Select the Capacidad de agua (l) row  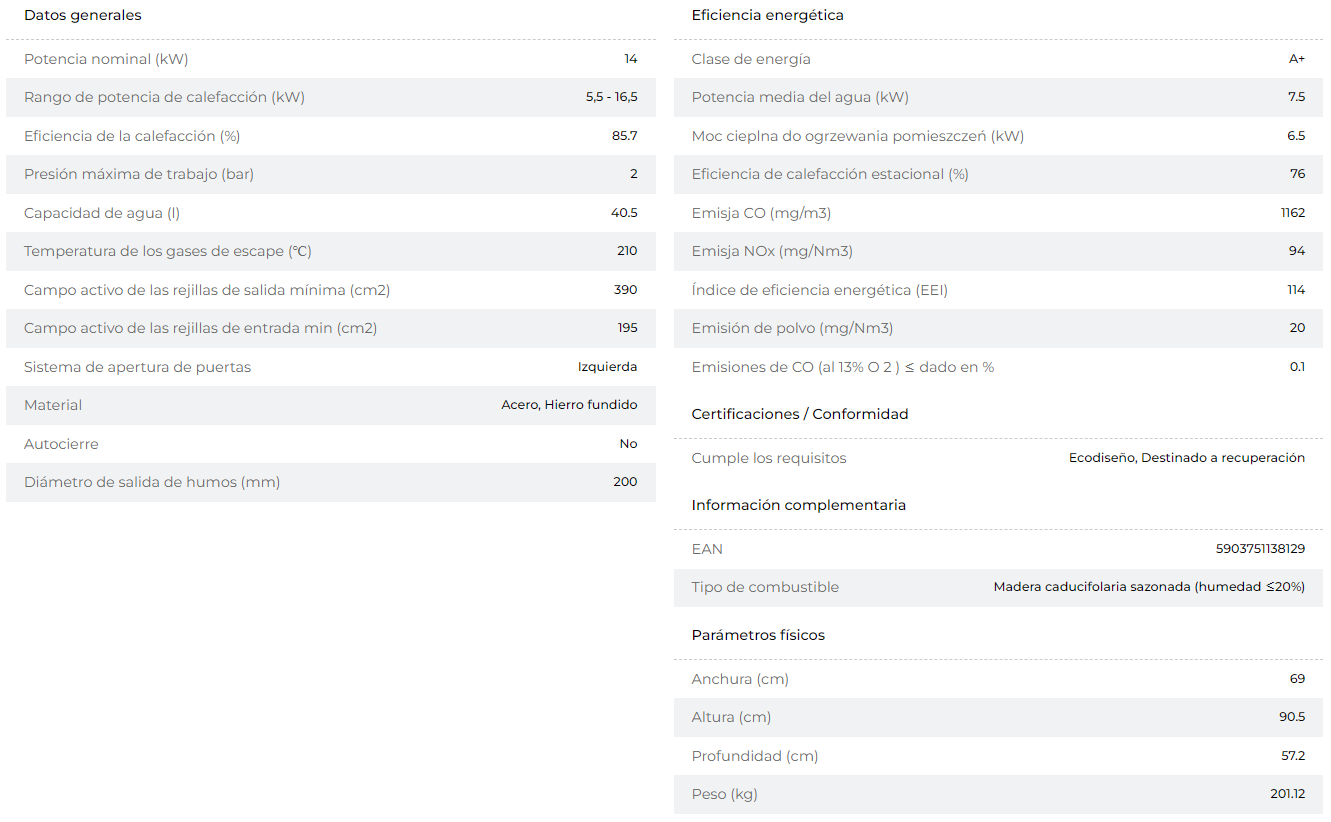pos(331,213)
